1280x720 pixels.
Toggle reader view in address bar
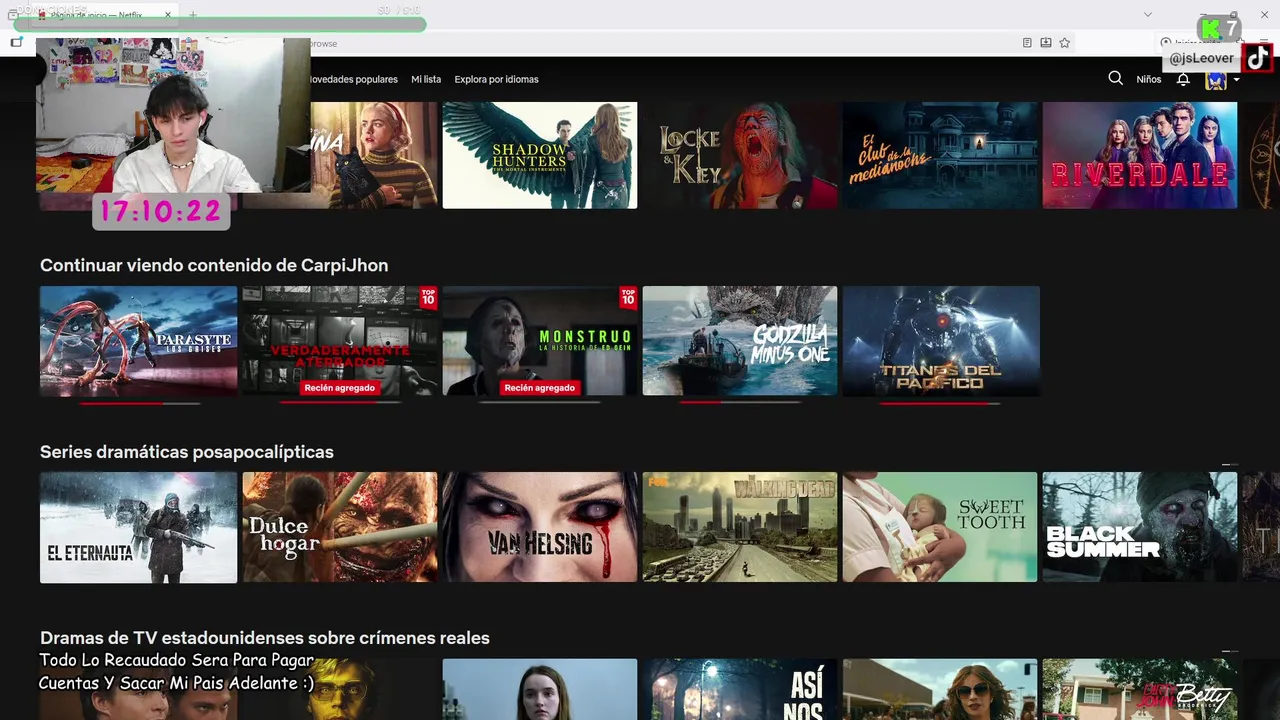1027,43
